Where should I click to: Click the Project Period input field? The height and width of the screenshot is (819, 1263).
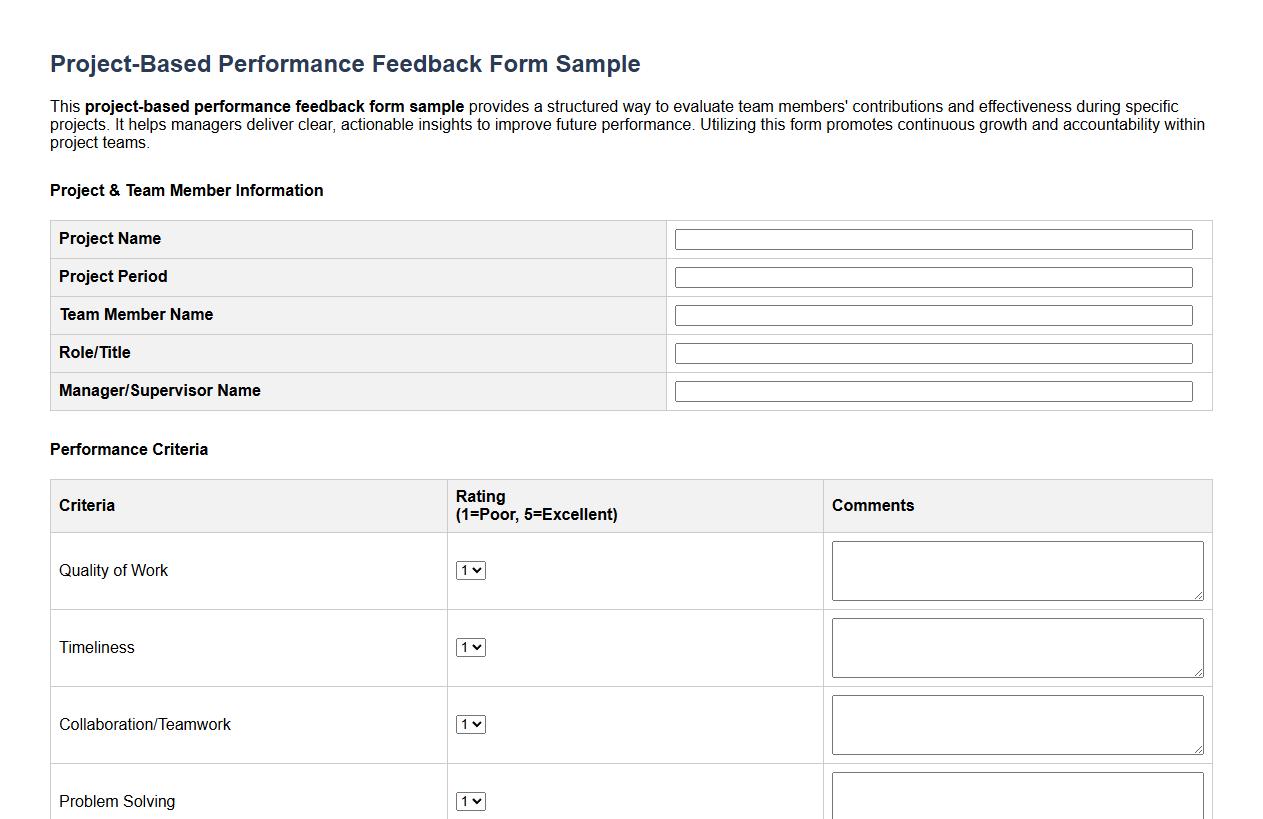pos(933,277)
